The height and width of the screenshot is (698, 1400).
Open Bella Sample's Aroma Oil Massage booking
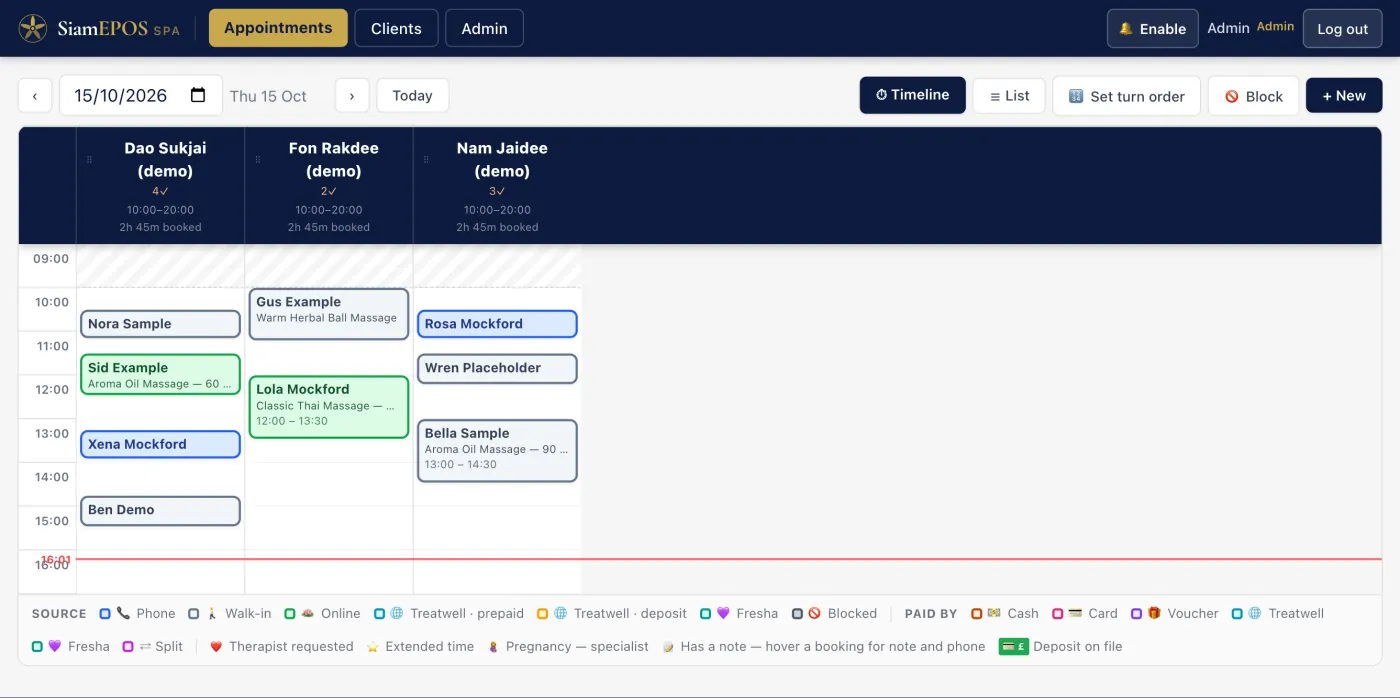(x=497, y=451)
